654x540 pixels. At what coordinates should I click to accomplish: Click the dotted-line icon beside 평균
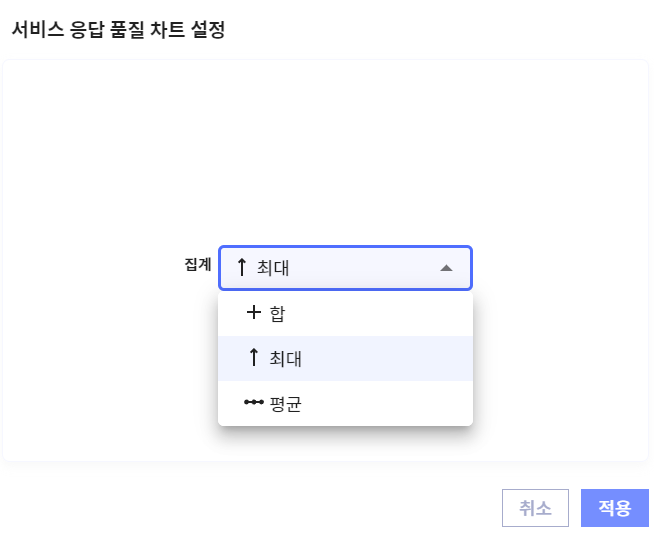pos(254,403)
